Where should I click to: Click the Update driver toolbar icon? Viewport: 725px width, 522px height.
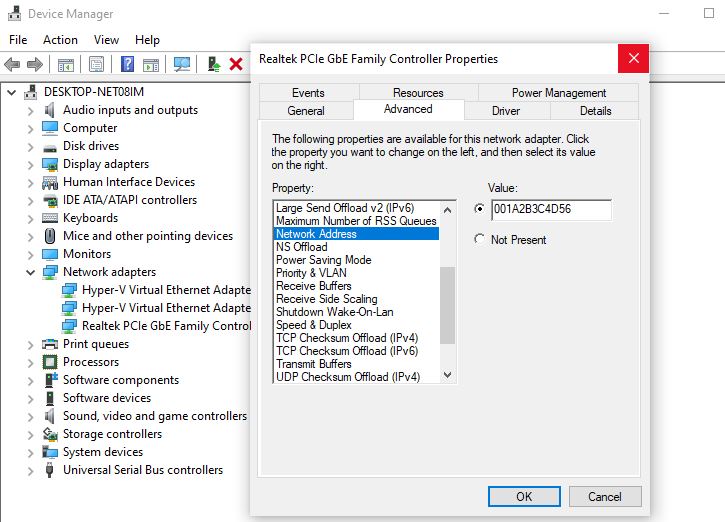(x=213, y=64)
